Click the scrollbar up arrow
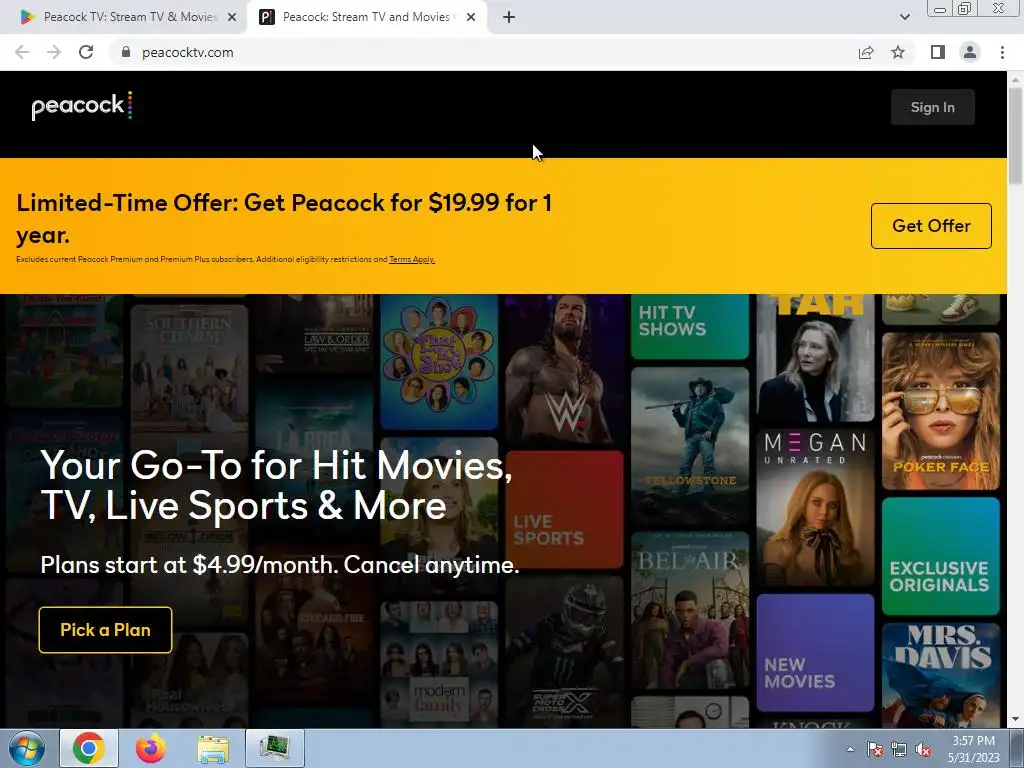The image size is (1024, 768). click(1015, 79)
